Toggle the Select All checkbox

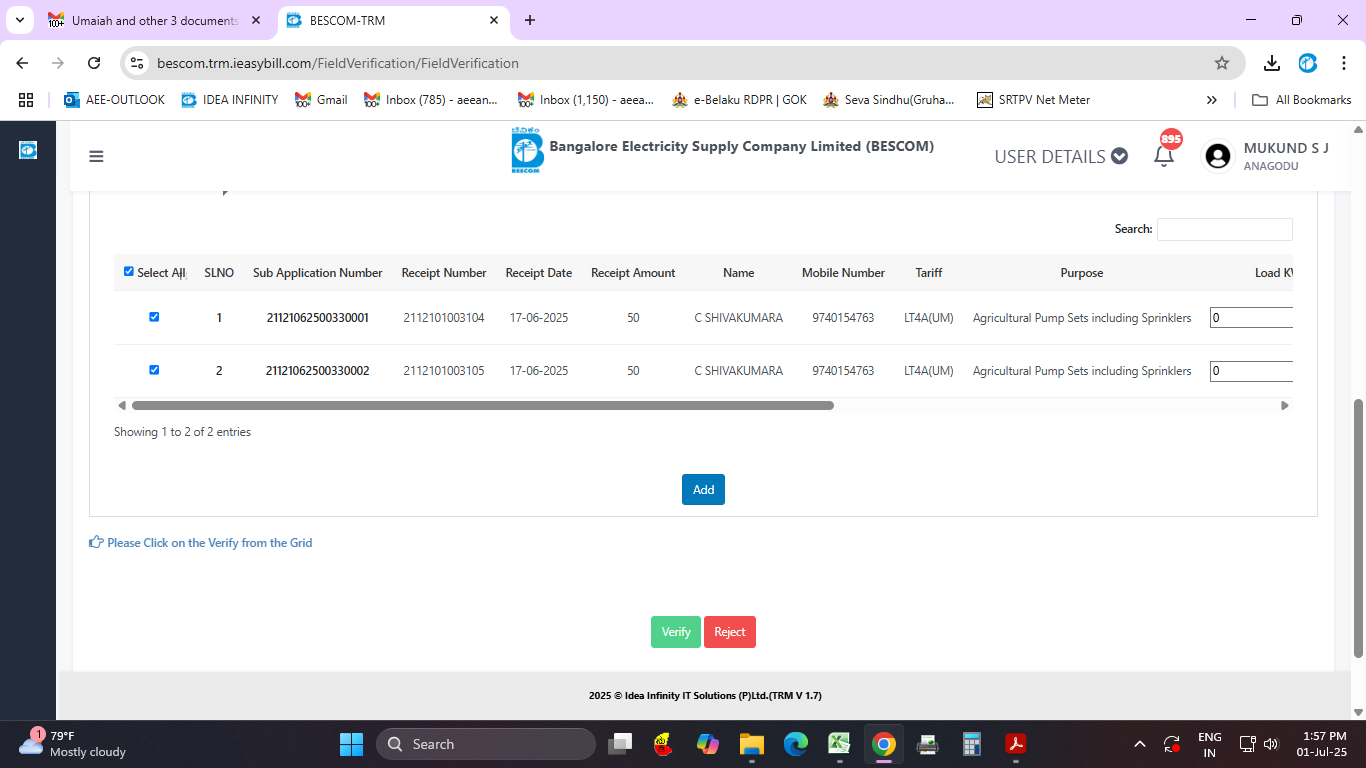[129, 271]
